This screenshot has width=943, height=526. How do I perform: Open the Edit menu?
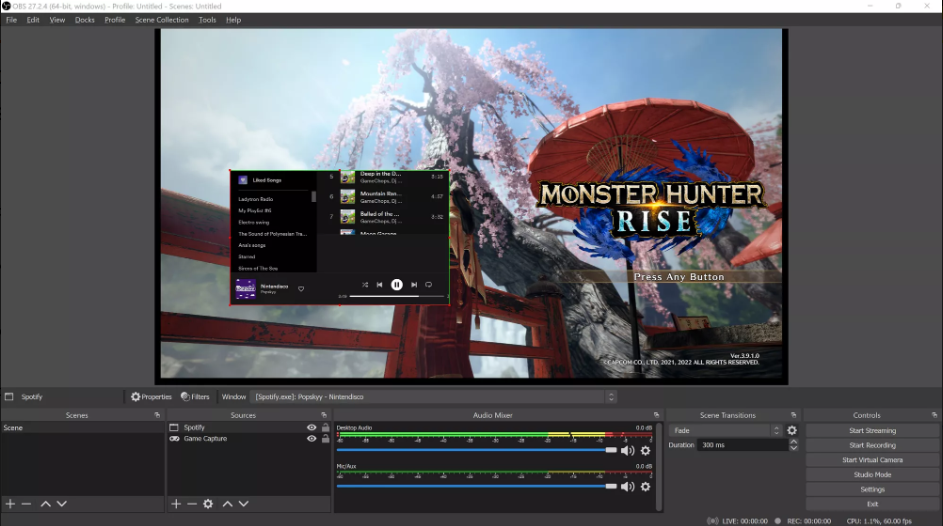[x=33, y=20]
